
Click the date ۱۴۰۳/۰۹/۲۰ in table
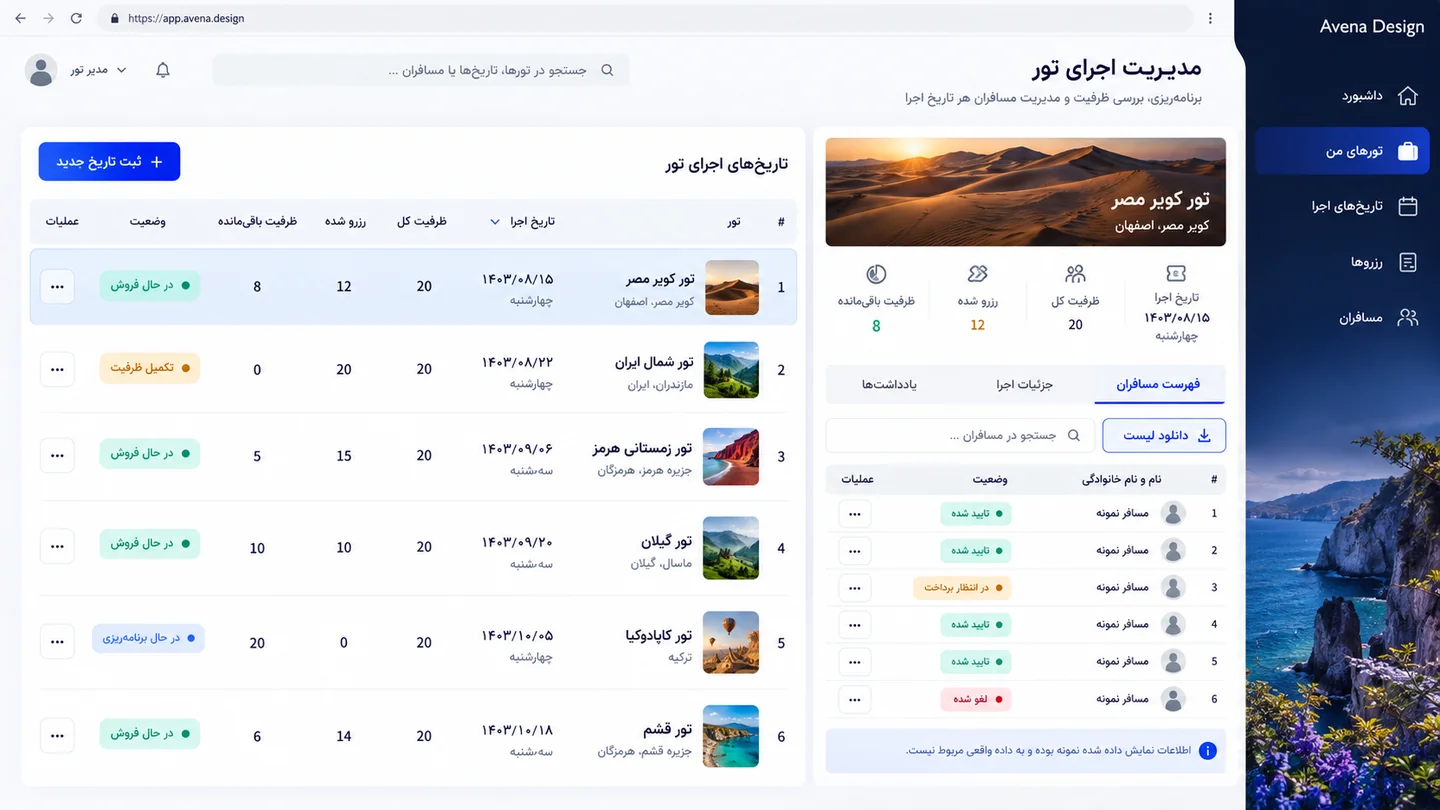tap(517, 542)
